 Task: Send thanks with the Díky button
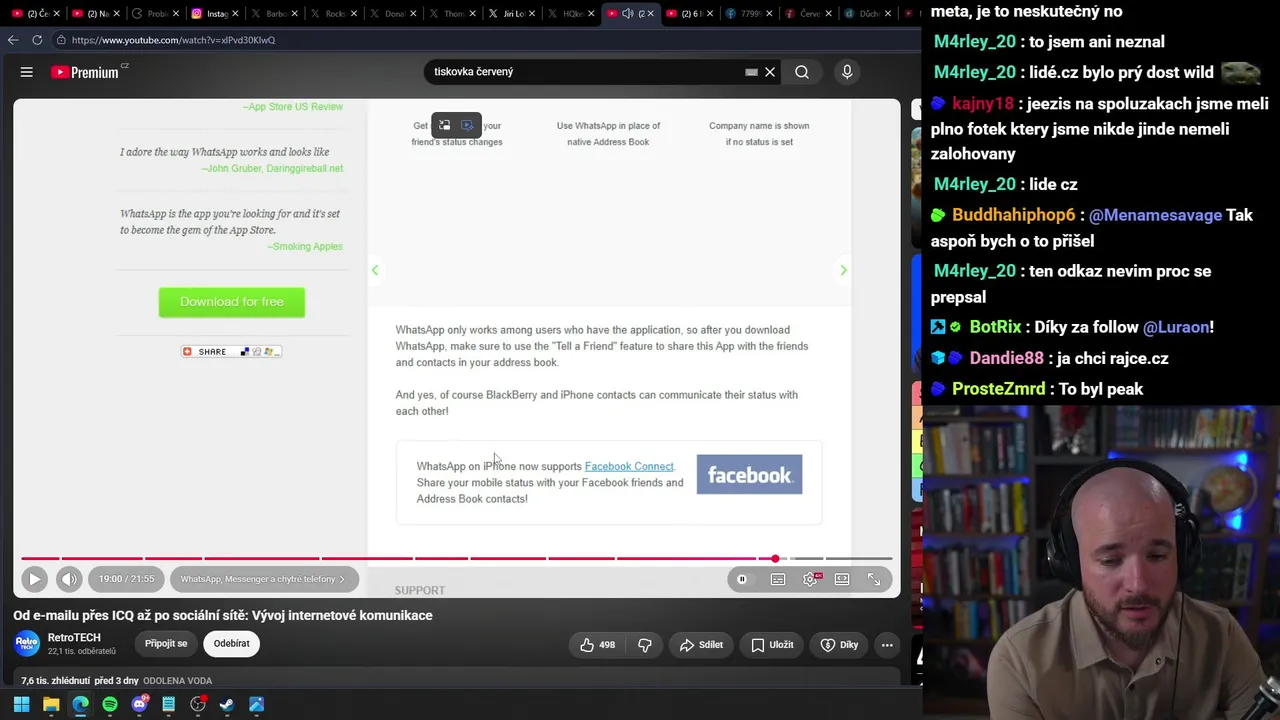[x=839, y=645]
